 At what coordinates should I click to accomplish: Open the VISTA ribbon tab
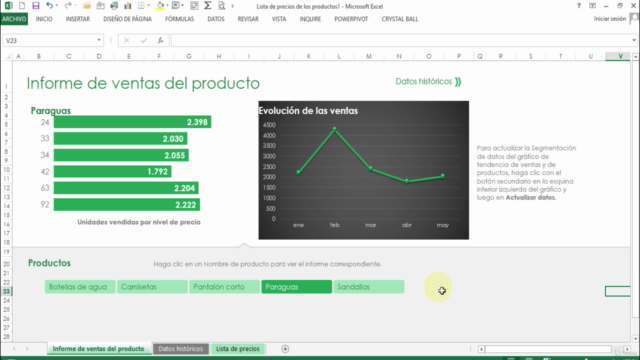click(x=279, y=19)
